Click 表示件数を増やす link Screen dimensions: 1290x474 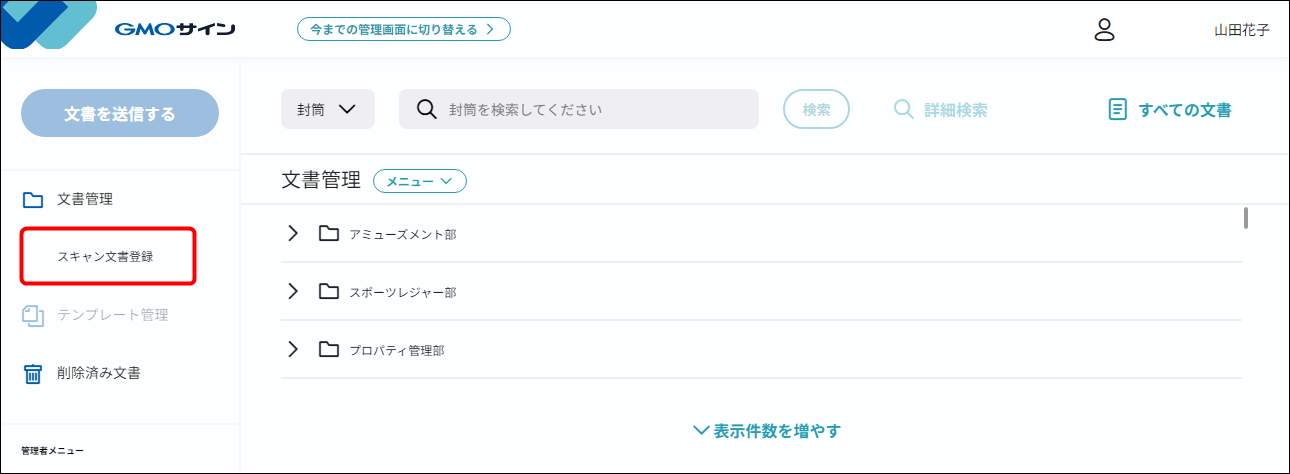click(766, 431)
